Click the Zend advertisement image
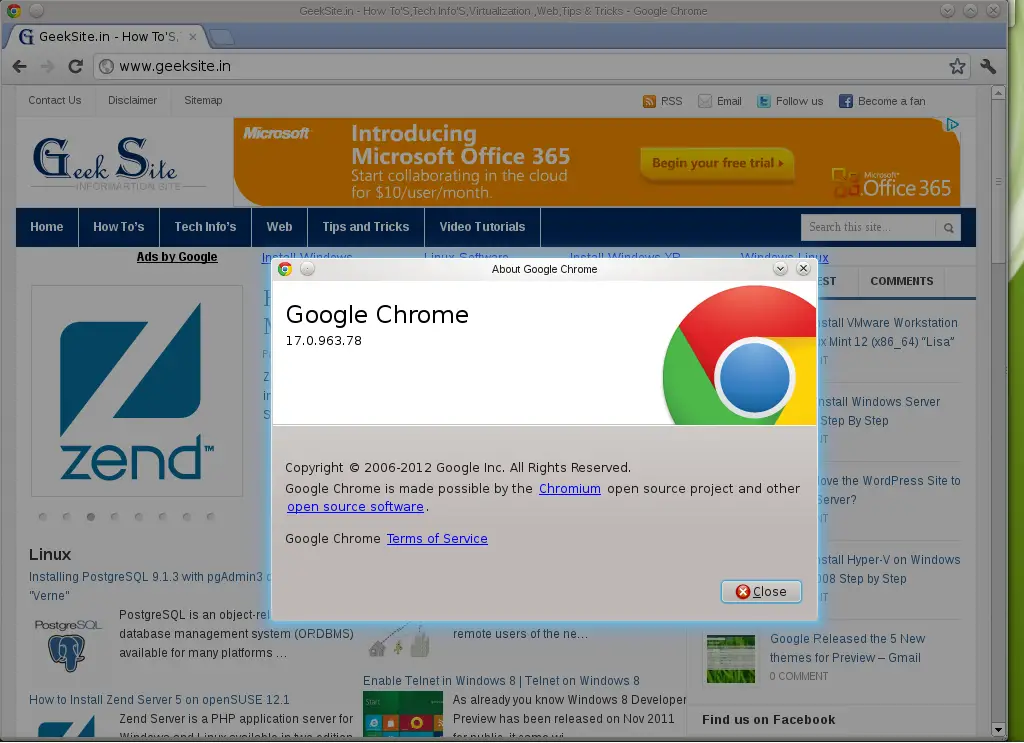This screenshot has width=1024, height=743. (x=136, y=391)
